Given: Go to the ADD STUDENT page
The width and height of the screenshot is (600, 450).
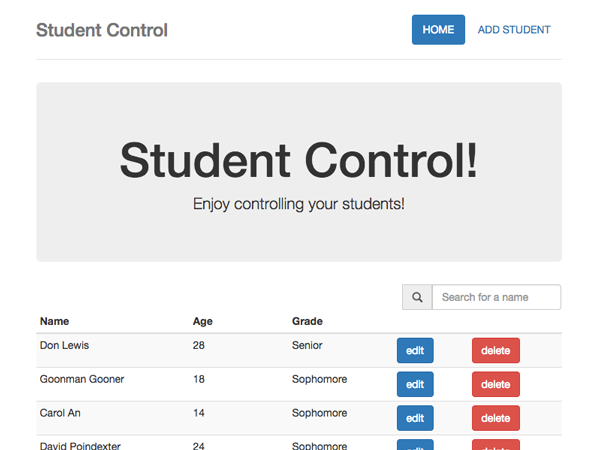Looking at the screenshot, I should (514, 30).
